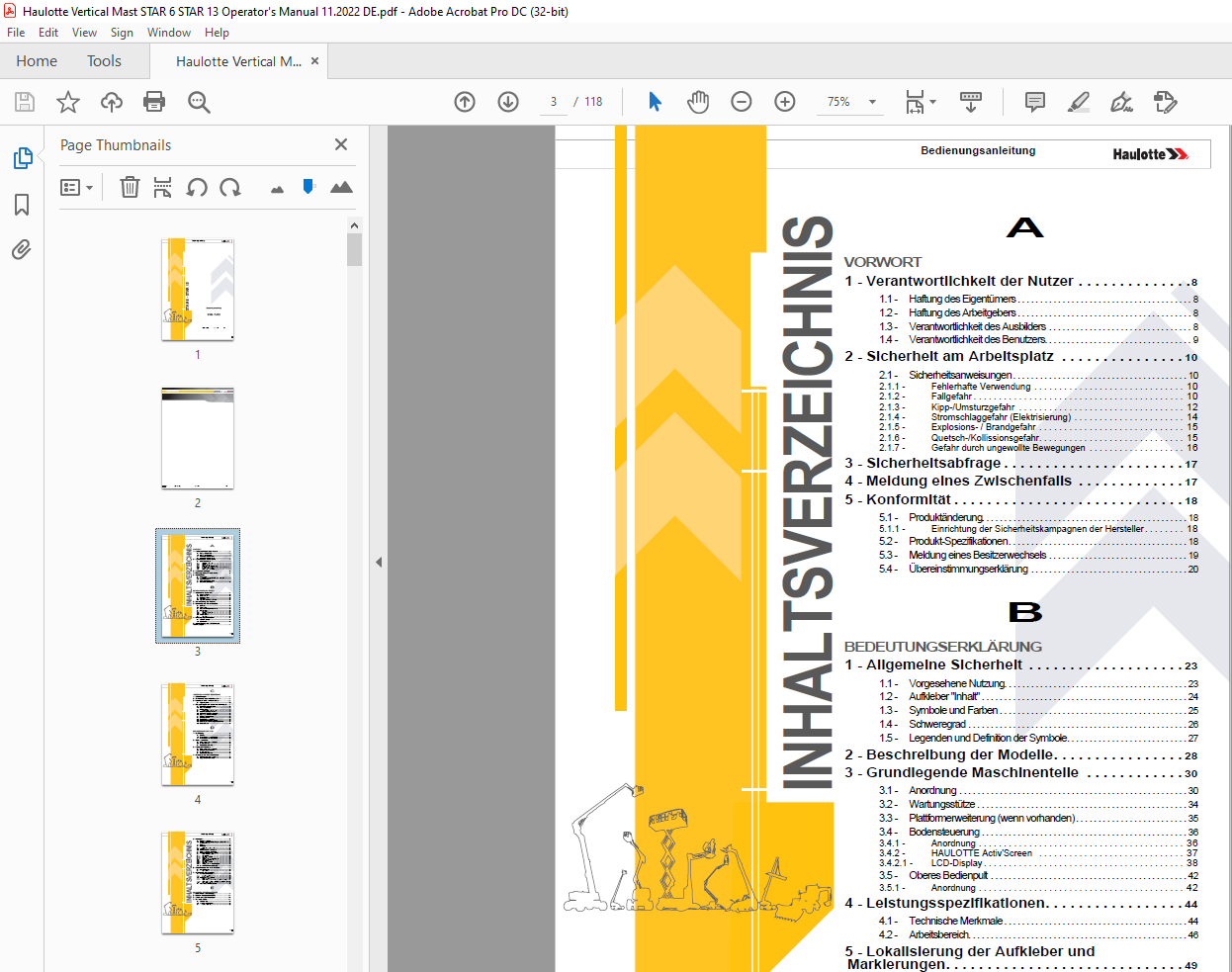
Task: Click '4 - Leistungsspezifikationen' entry
Action: pos(1020,904)
